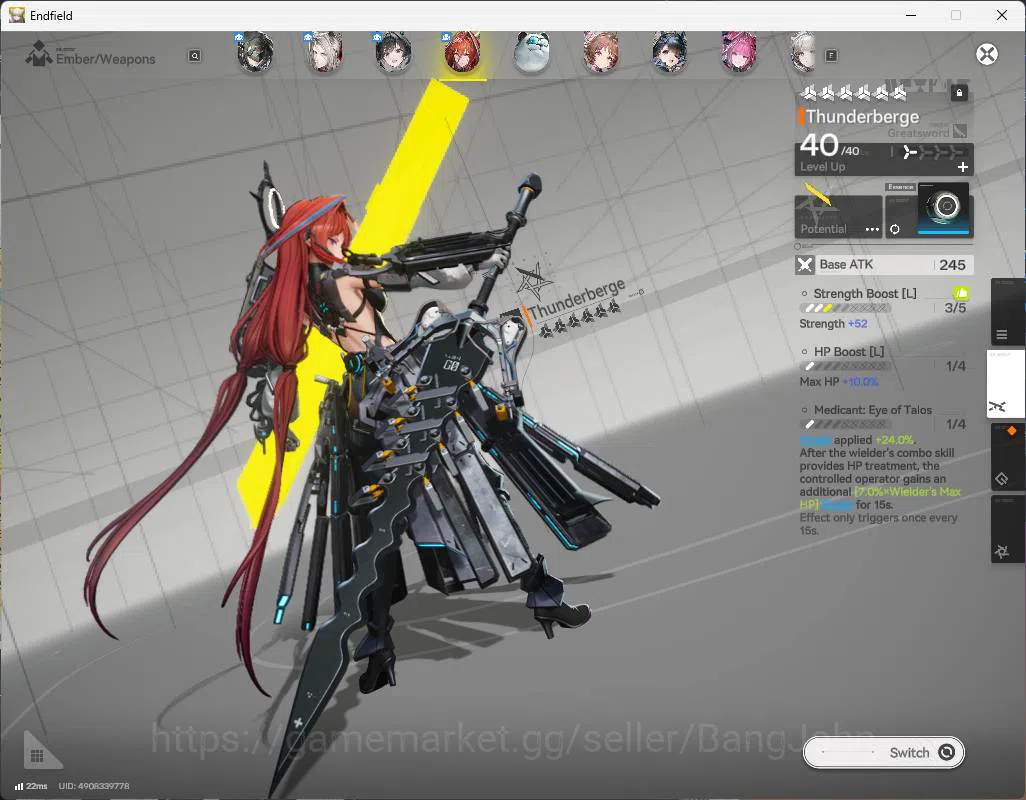
Task: Select the last light-haired operator portrait
Action: (x=804, y=52)
